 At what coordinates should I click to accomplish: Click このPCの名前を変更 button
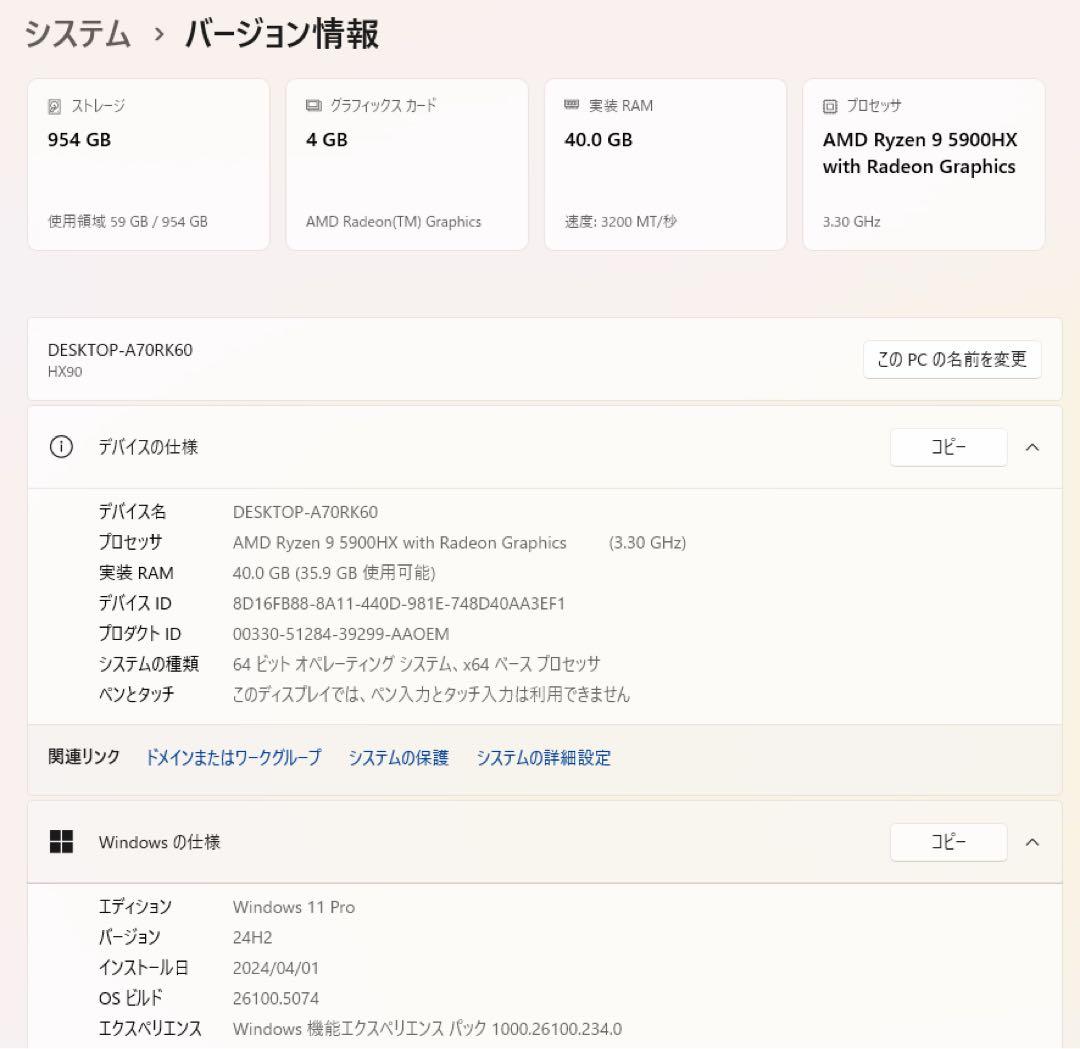[951, 359]
